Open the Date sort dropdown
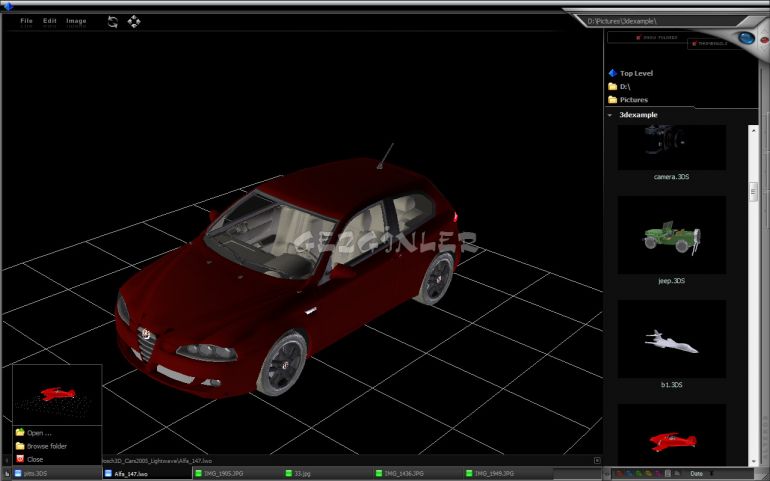This screenshot has width=770, height=481. 702,474
